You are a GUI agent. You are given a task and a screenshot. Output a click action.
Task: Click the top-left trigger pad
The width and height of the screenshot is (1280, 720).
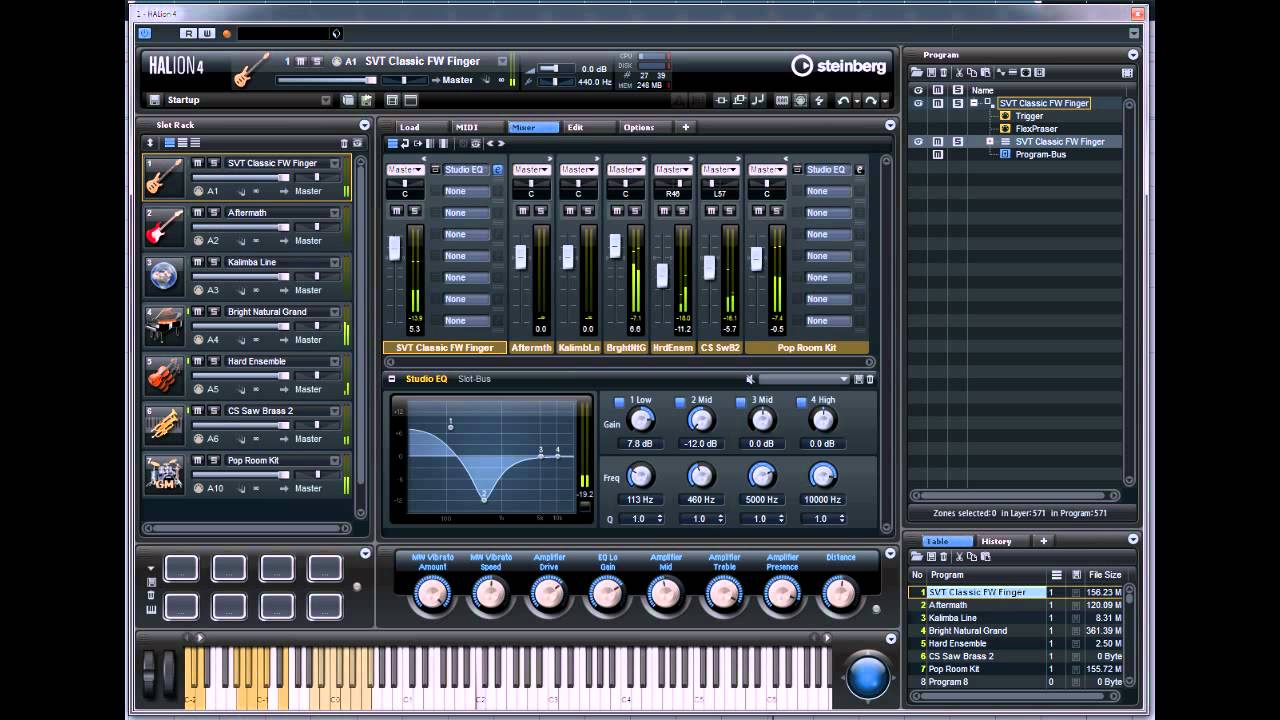(181, 568)
